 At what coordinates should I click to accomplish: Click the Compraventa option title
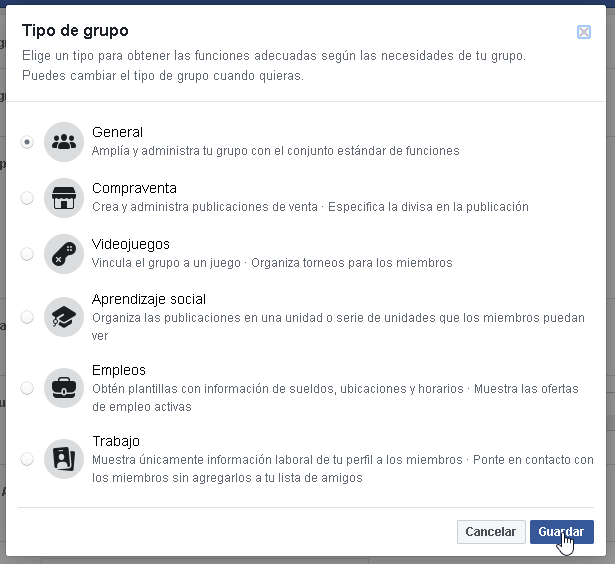pyautogui.click(x=135, y=188)
